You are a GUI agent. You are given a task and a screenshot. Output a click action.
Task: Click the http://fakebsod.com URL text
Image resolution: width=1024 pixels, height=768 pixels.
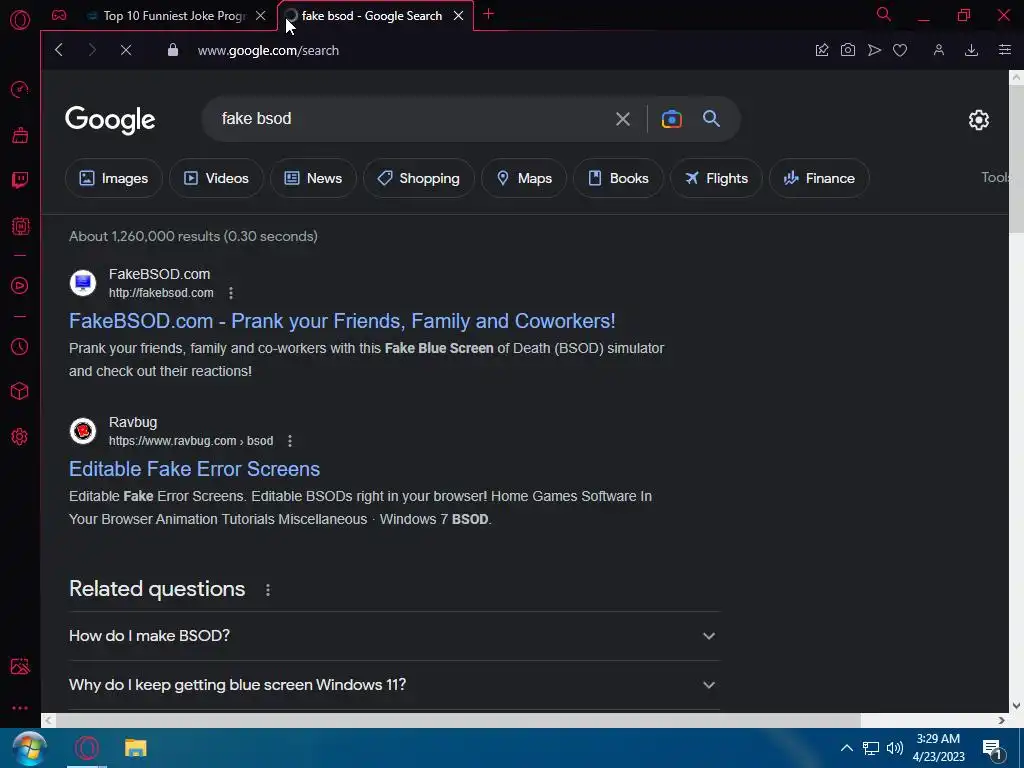tap(161, 293)
